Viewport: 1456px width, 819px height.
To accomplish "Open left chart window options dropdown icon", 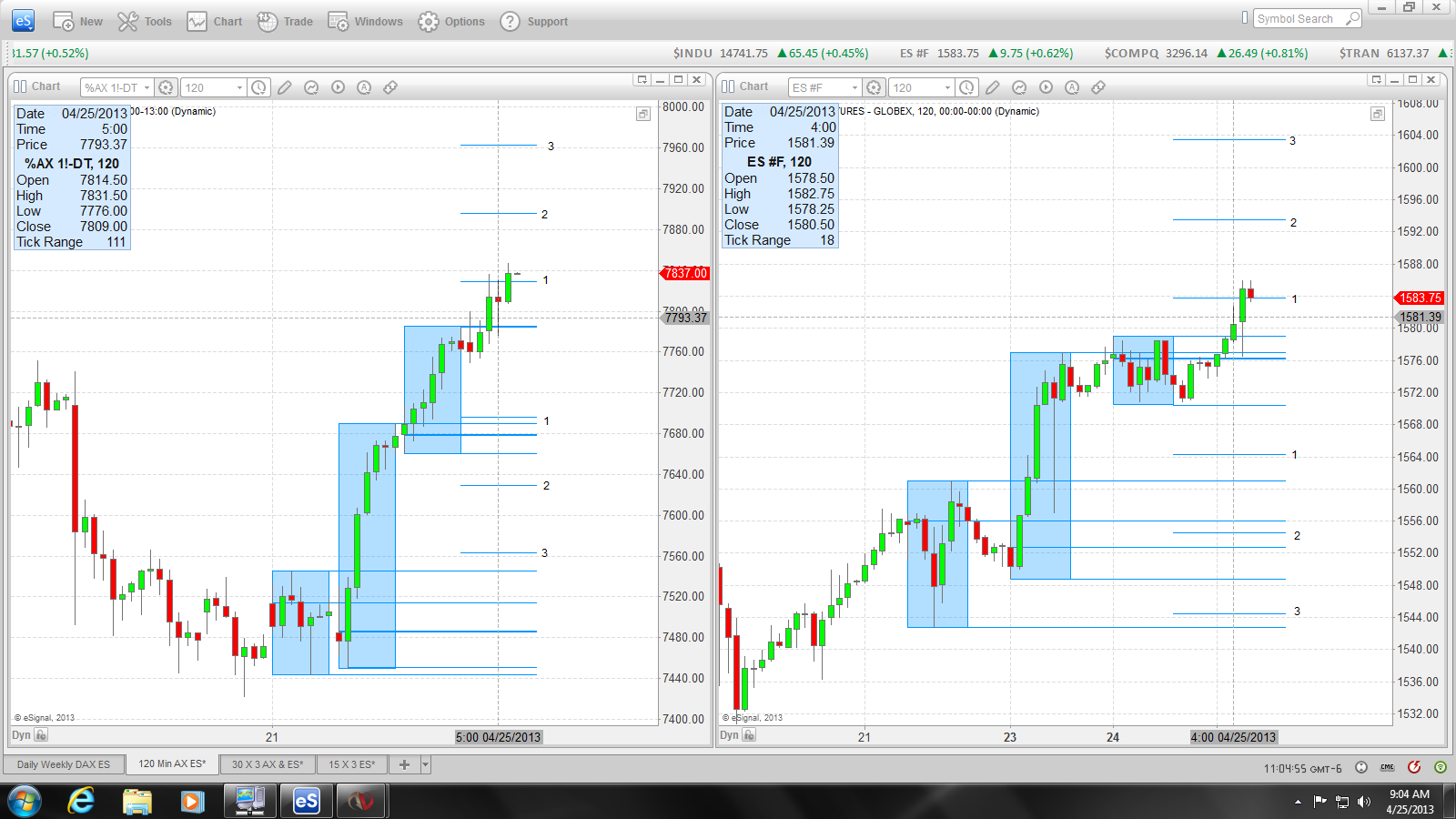I will pyautogui.click(x=642, y=80).
